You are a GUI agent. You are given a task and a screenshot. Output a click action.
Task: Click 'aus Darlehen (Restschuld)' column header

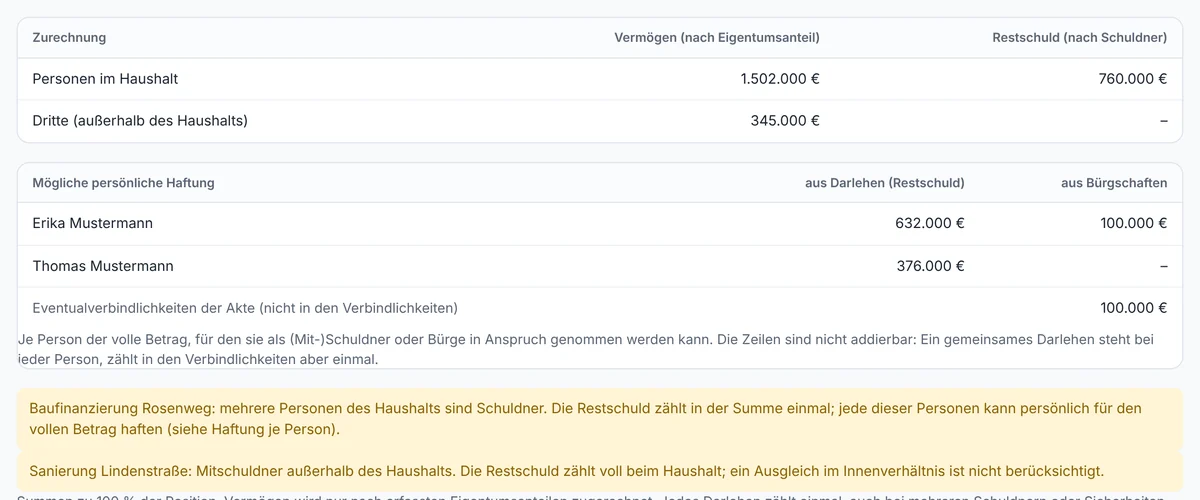885,183
